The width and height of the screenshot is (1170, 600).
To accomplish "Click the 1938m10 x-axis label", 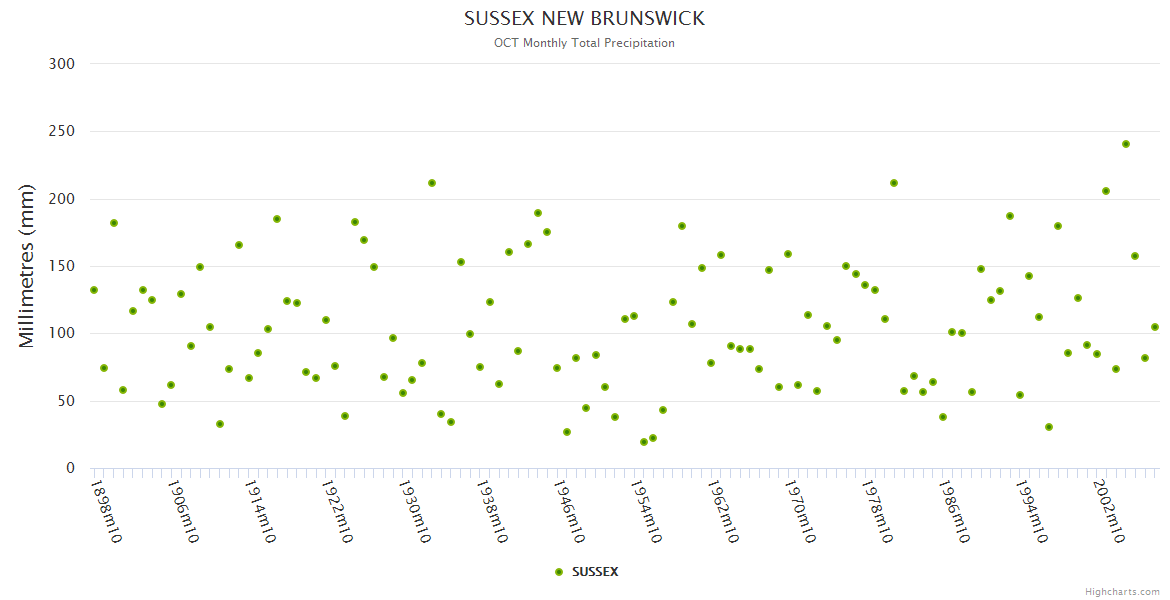I will (x=491, y=512).
